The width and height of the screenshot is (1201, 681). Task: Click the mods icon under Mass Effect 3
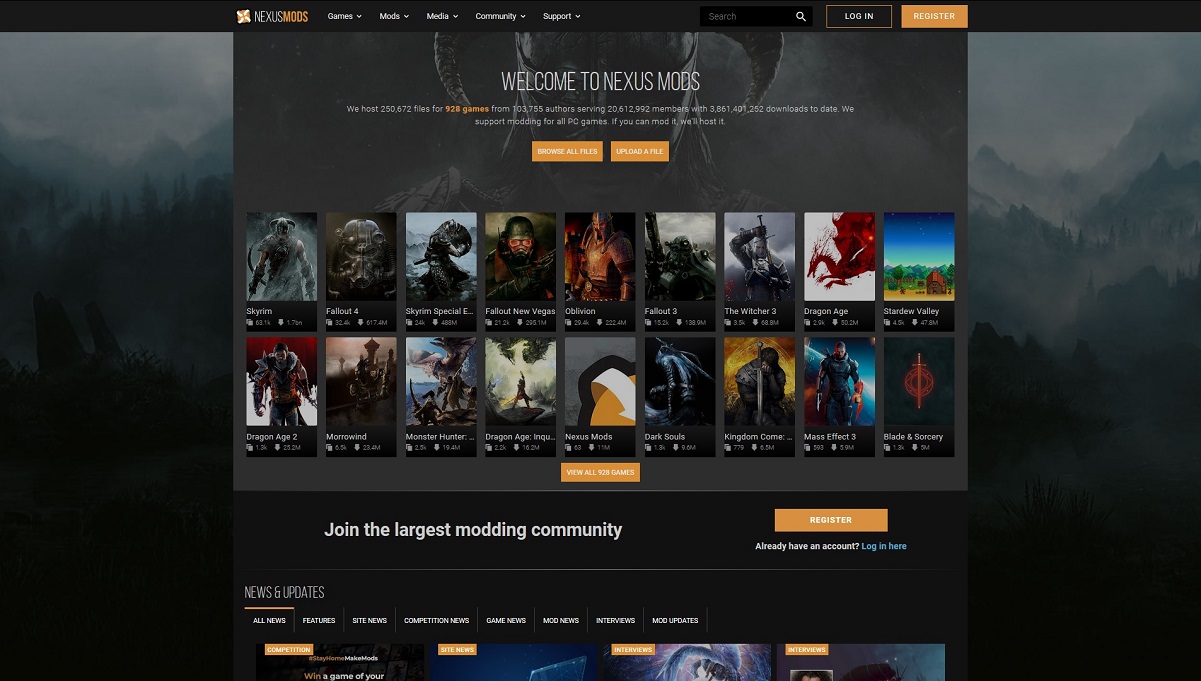click(x=807, y=448)
